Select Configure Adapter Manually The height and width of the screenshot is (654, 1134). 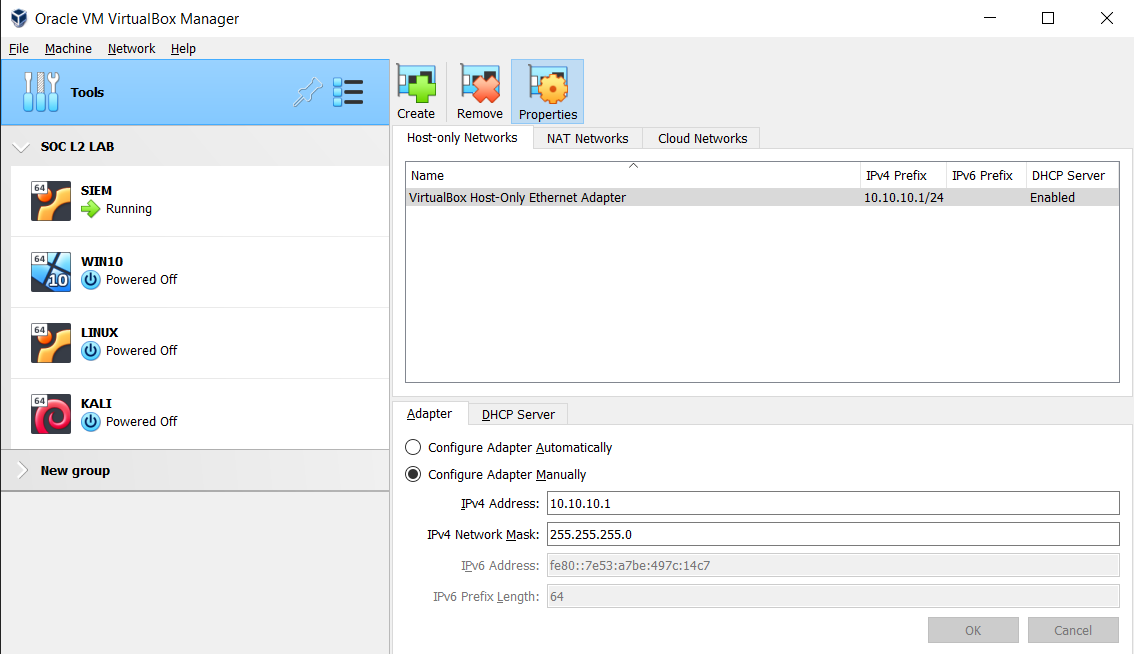[413, 474]
